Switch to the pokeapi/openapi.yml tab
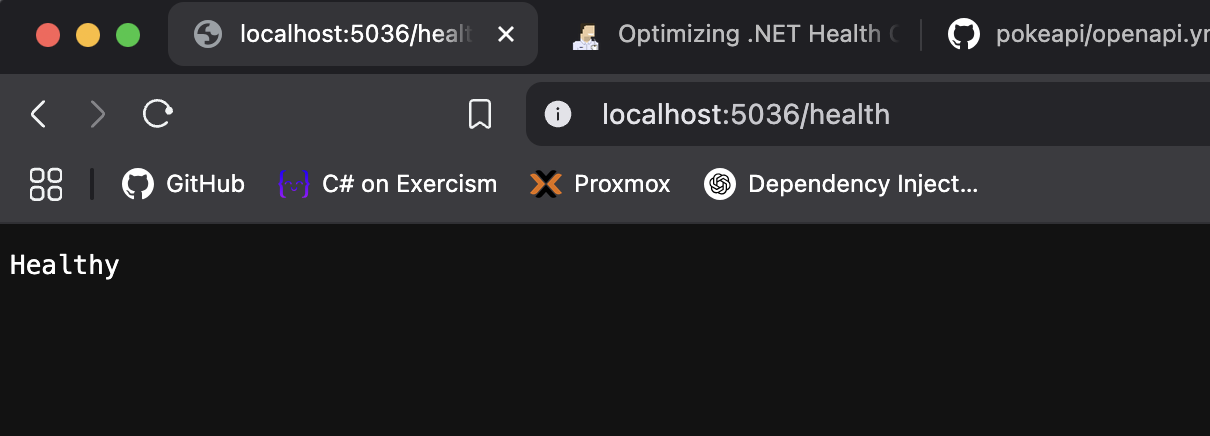The width and height of the screenshot is (1210, 436). 1080,35
